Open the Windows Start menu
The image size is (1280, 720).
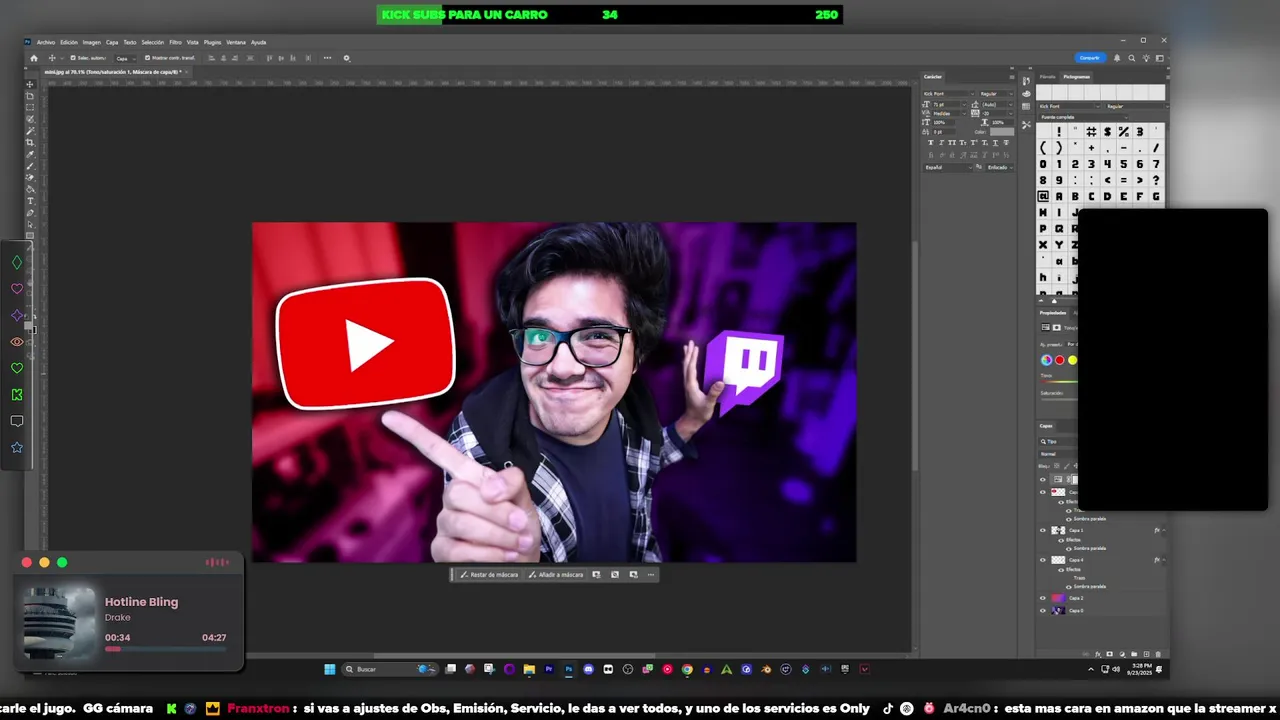point(329,669)
